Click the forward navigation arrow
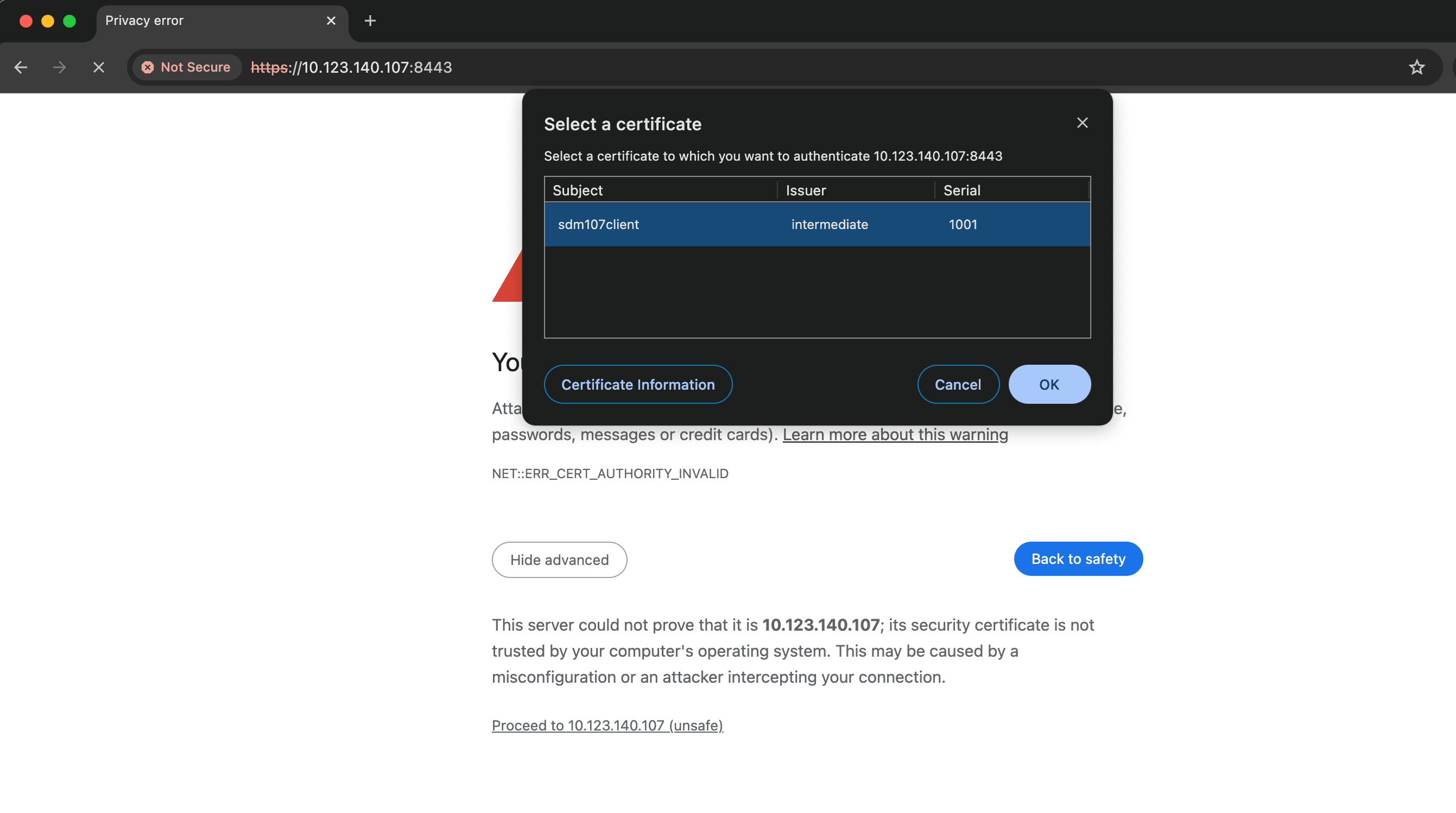The image size is (1456, 813). [59, 67]
